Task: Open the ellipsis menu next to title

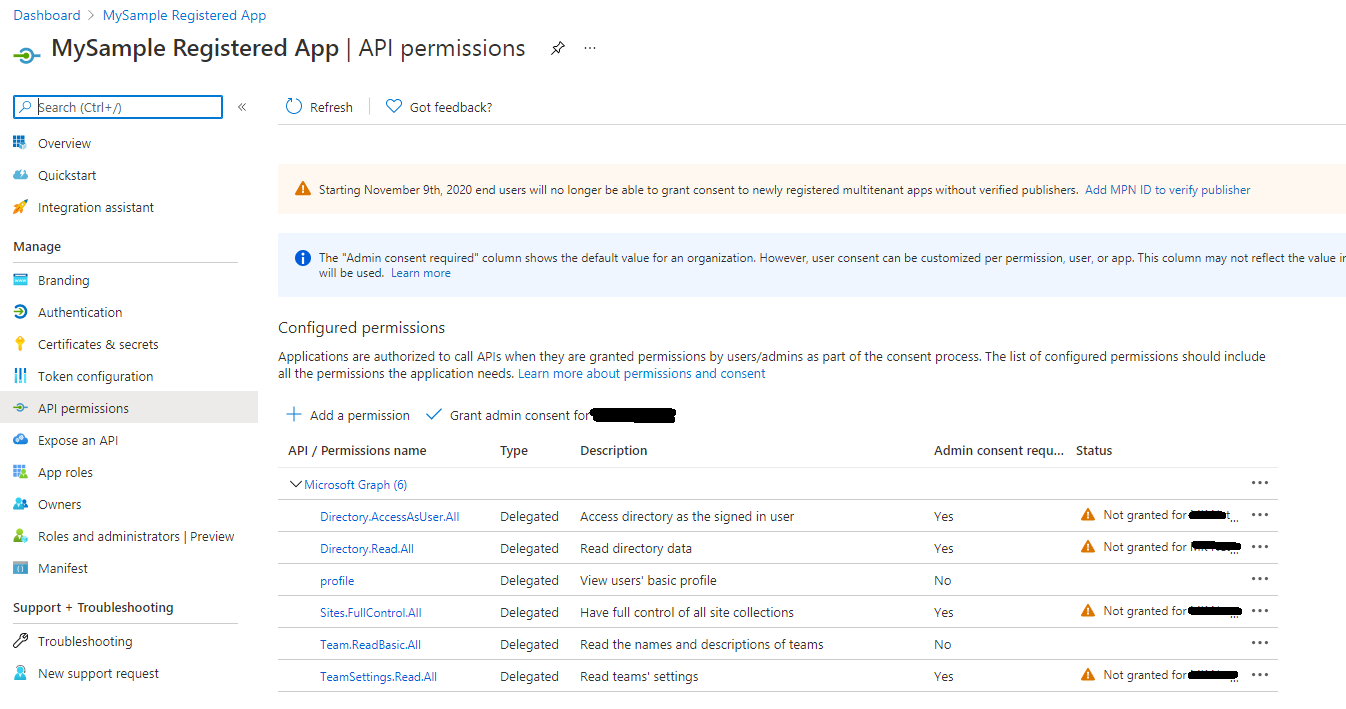Action: [x=590, y=48]
